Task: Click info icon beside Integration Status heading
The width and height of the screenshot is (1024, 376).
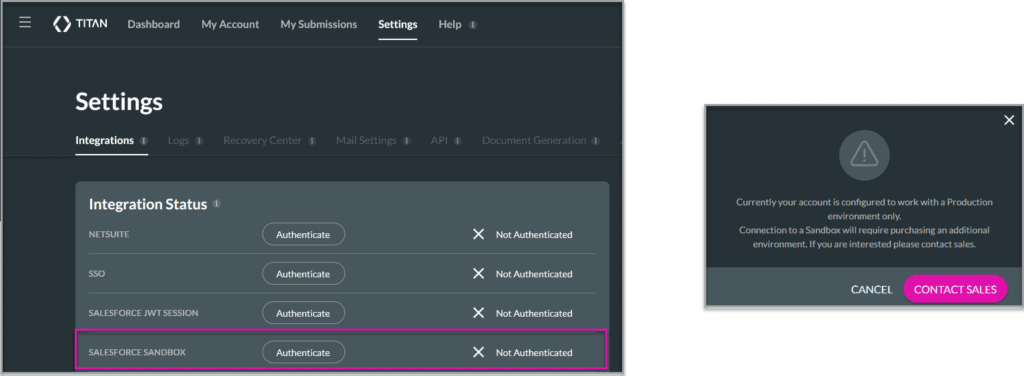Action: click(x=217, y=204)
